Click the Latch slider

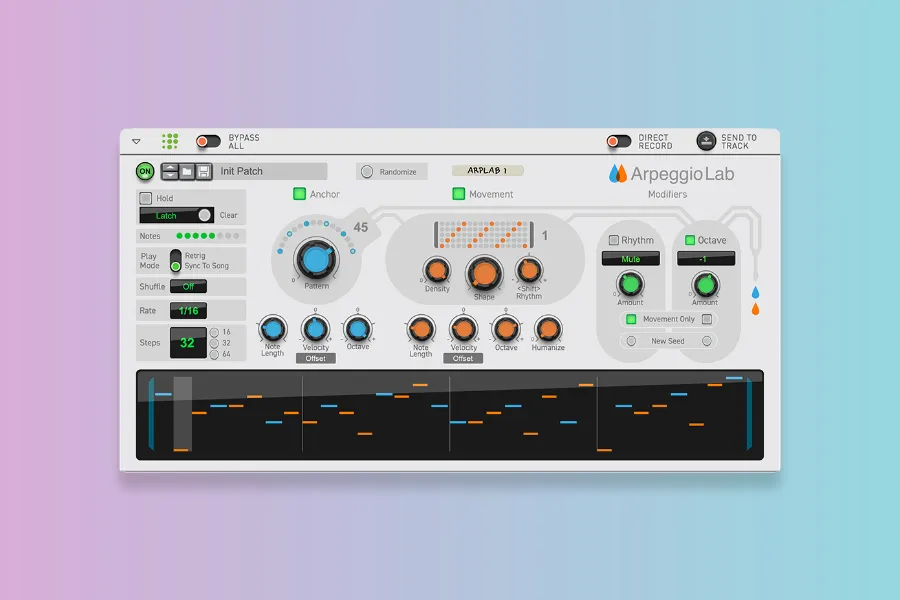176,215
